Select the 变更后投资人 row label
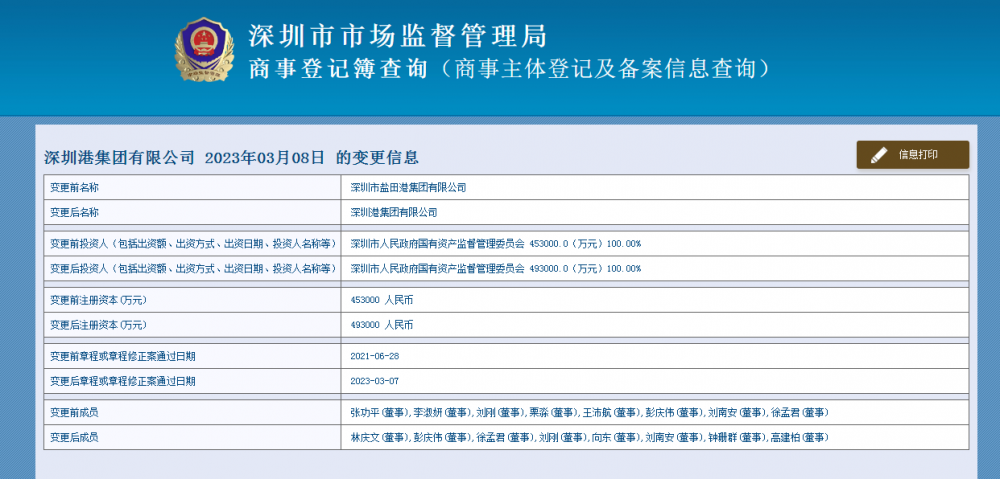Viewport: 1000px width, 479px height. [193, 269]
